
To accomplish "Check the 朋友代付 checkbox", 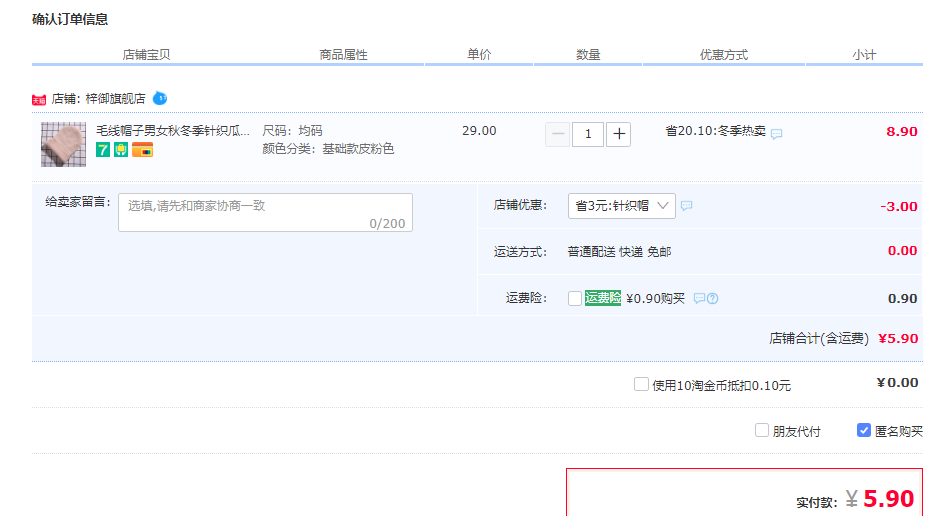I will (x=762, y=430).
